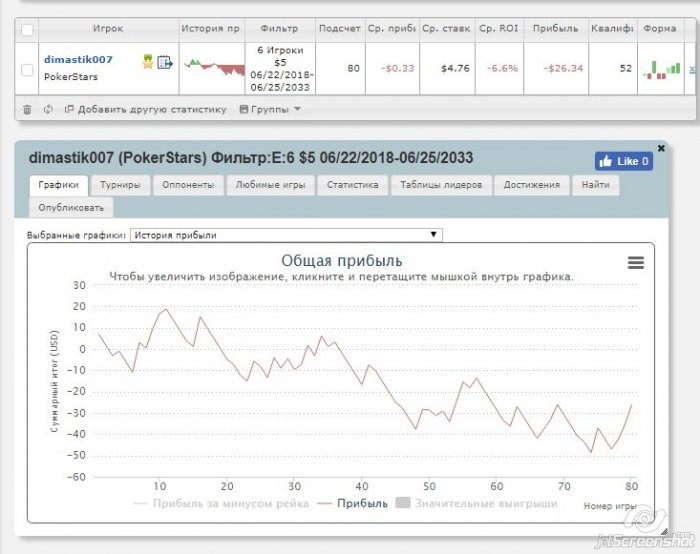The image size is (700, 554).
Task: Toggle the select-all header checkbox
Action: (x=27, y=30)
